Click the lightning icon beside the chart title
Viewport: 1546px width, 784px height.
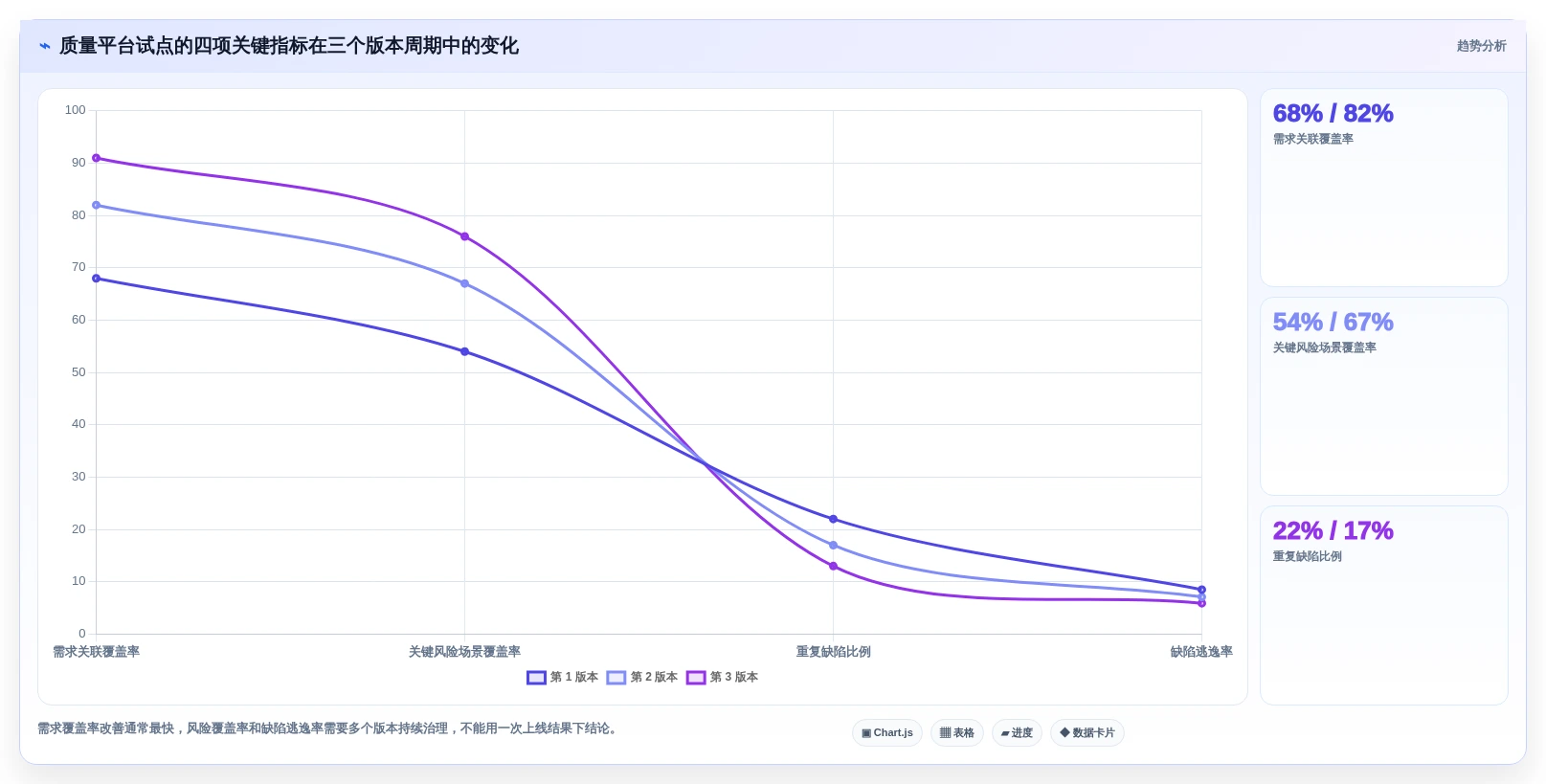click(x=45, y=46)
